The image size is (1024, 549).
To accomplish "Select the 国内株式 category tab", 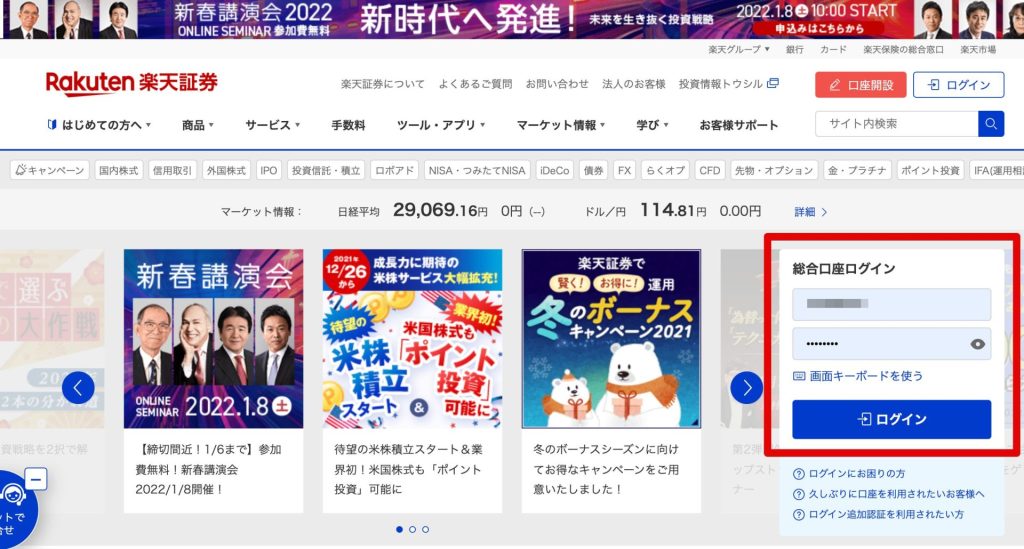I will tap(119, 170).
